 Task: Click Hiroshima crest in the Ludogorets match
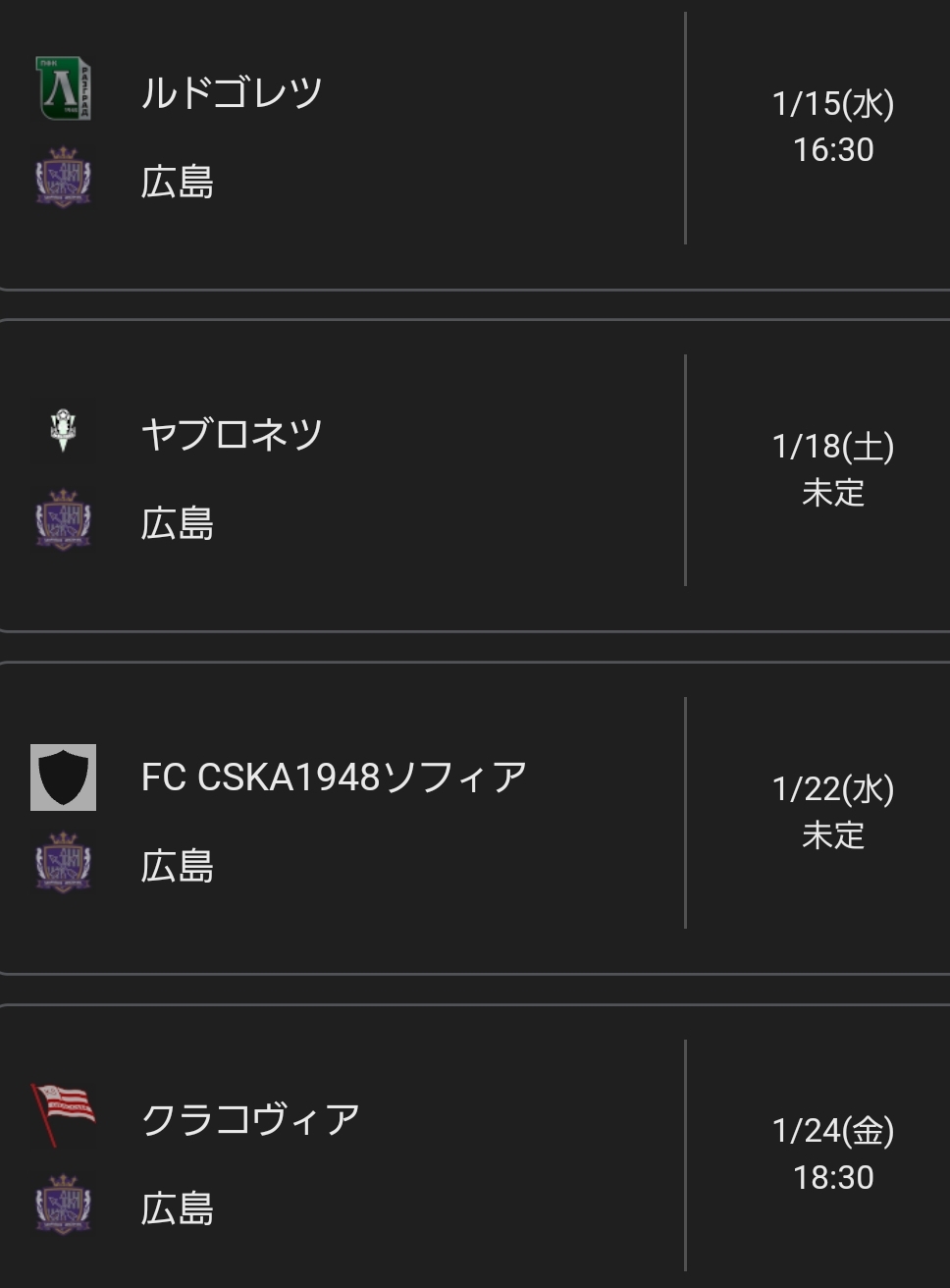[63, 179]
